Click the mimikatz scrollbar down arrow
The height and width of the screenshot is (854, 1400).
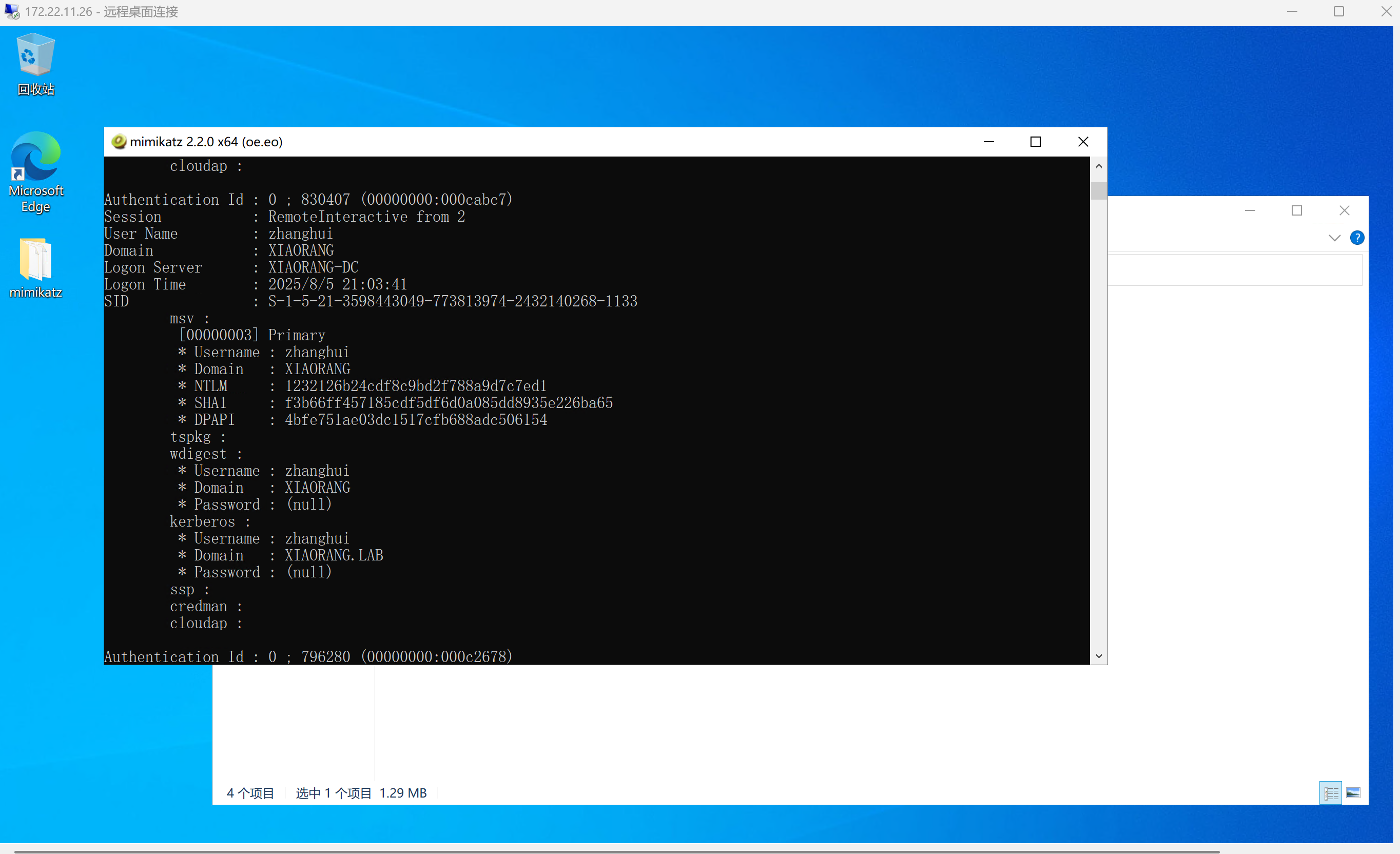(x=1098, y=656)
